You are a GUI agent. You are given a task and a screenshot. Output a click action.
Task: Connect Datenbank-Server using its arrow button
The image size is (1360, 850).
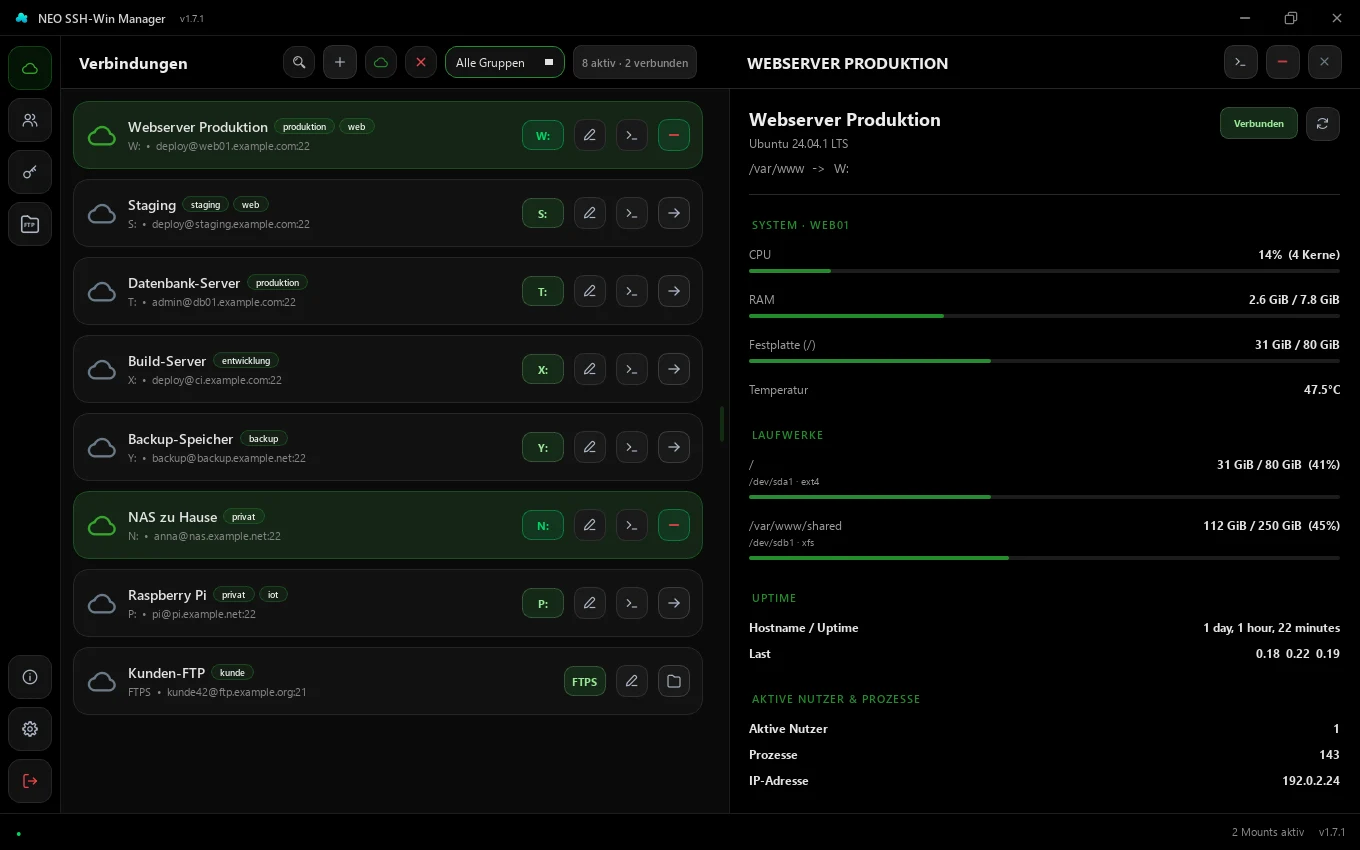pos(674,291)
